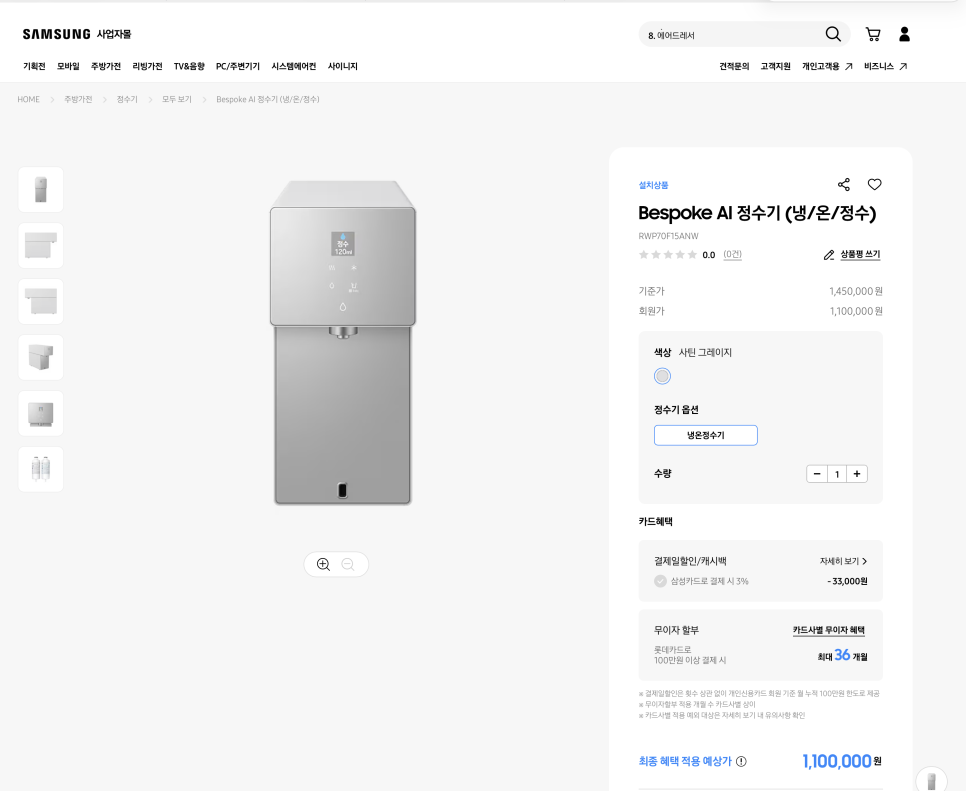Viewport: 966px width, 791px height.
Task: Open TV&음향 menu
Action: [189, 66]
